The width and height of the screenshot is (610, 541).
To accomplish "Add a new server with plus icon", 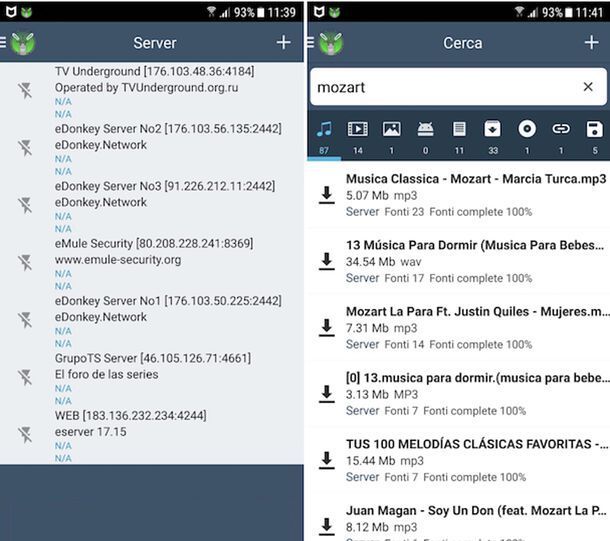I will click(284, 42).
